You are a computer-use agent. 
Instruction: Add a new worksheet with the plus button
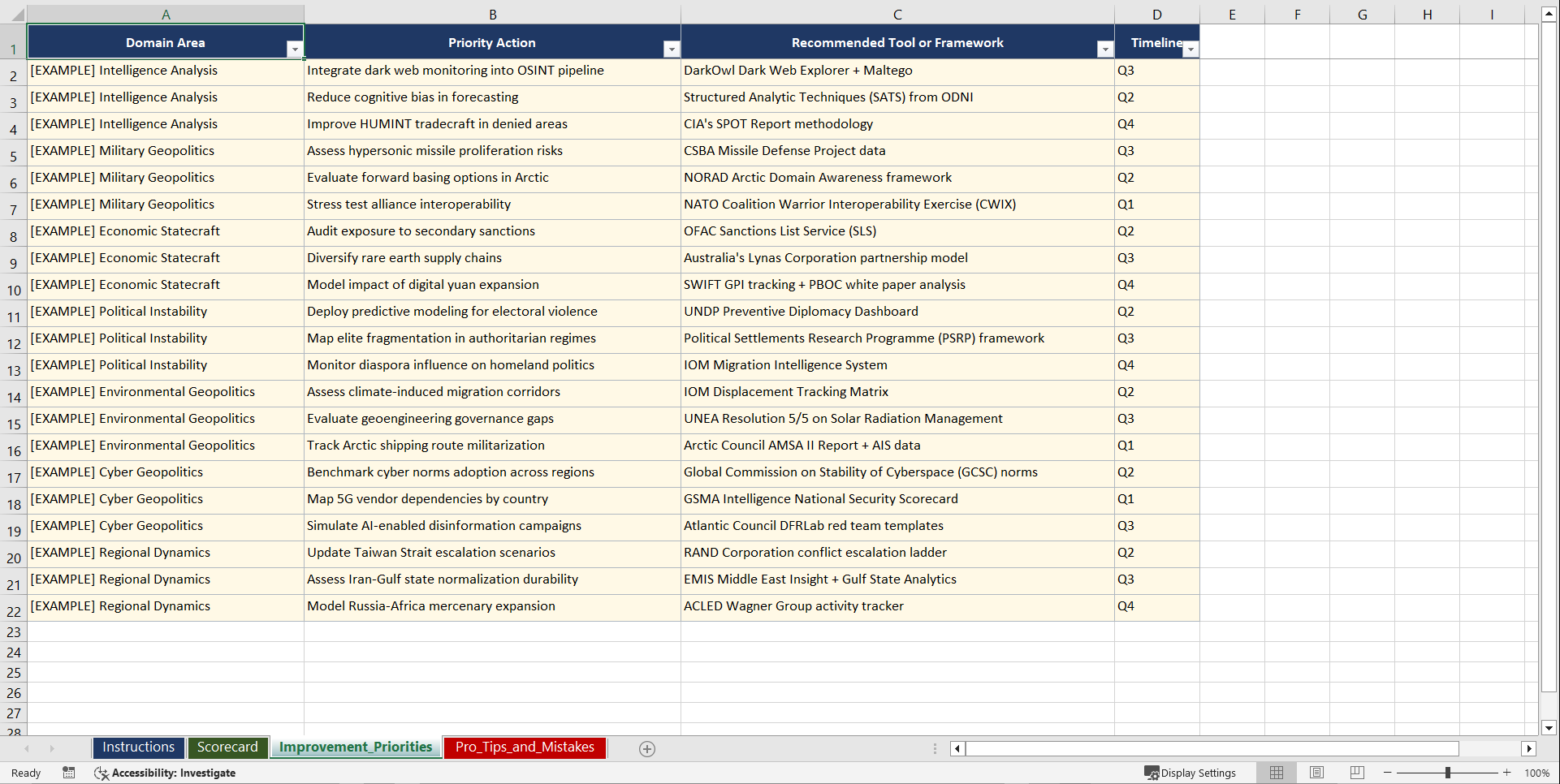click(x=647, y=748)
